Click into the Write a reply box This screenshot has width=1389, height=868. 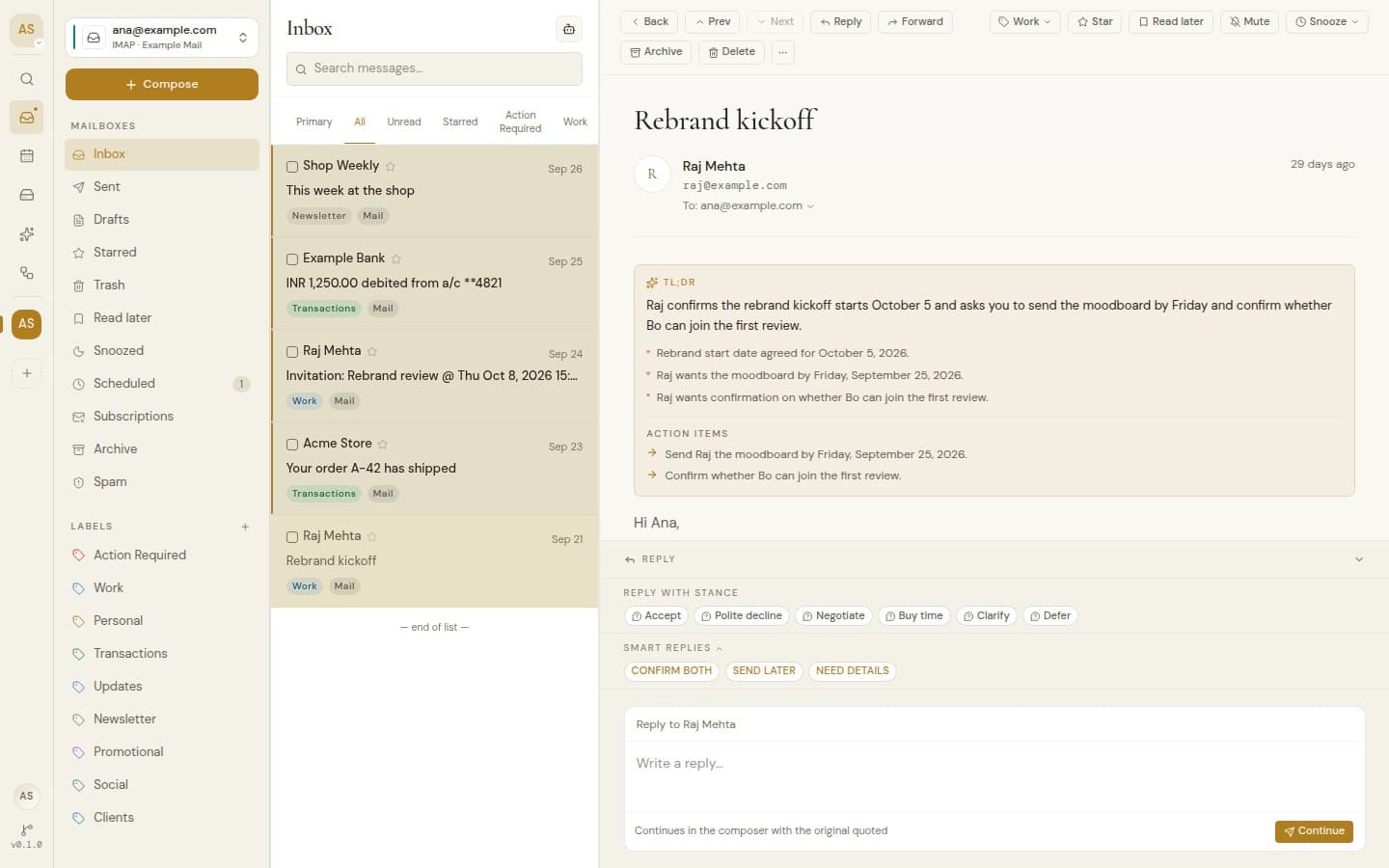[x=994, y=777]
